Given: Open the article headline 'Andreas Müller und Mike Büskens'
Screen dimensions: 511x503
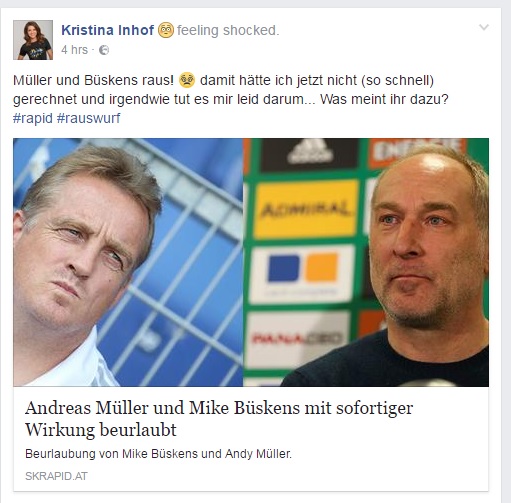Looking at the screenshot, I should 219,419.
